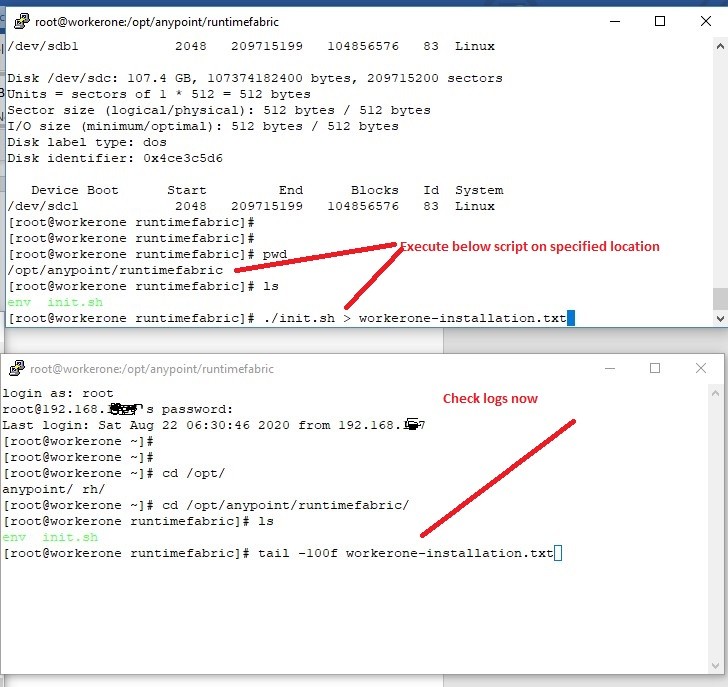Maximize the top terminal window

(660, 21)
